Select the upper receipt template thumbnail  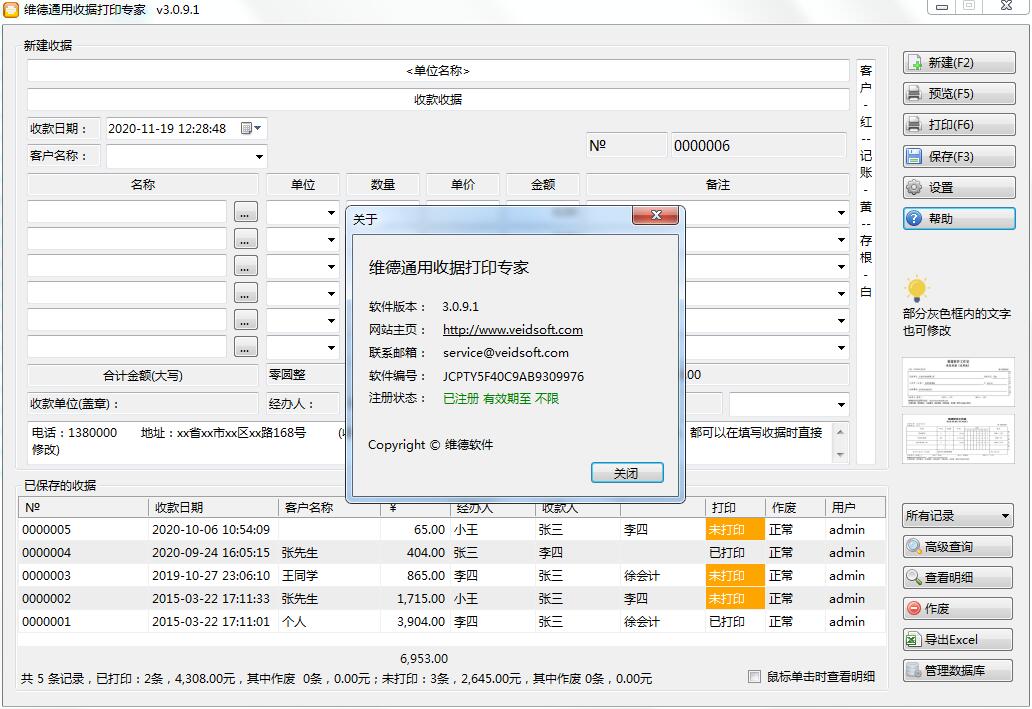958,382
